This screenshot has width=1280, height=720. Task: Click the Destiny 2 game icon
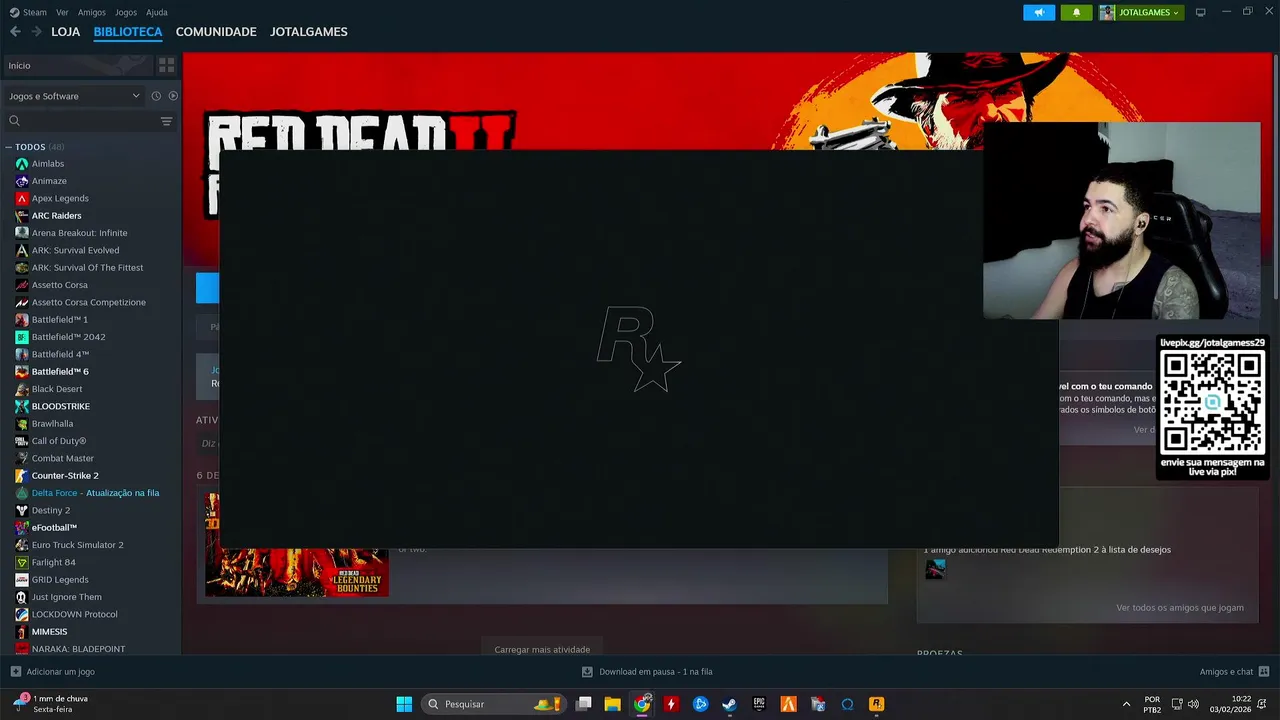(22, 510)
